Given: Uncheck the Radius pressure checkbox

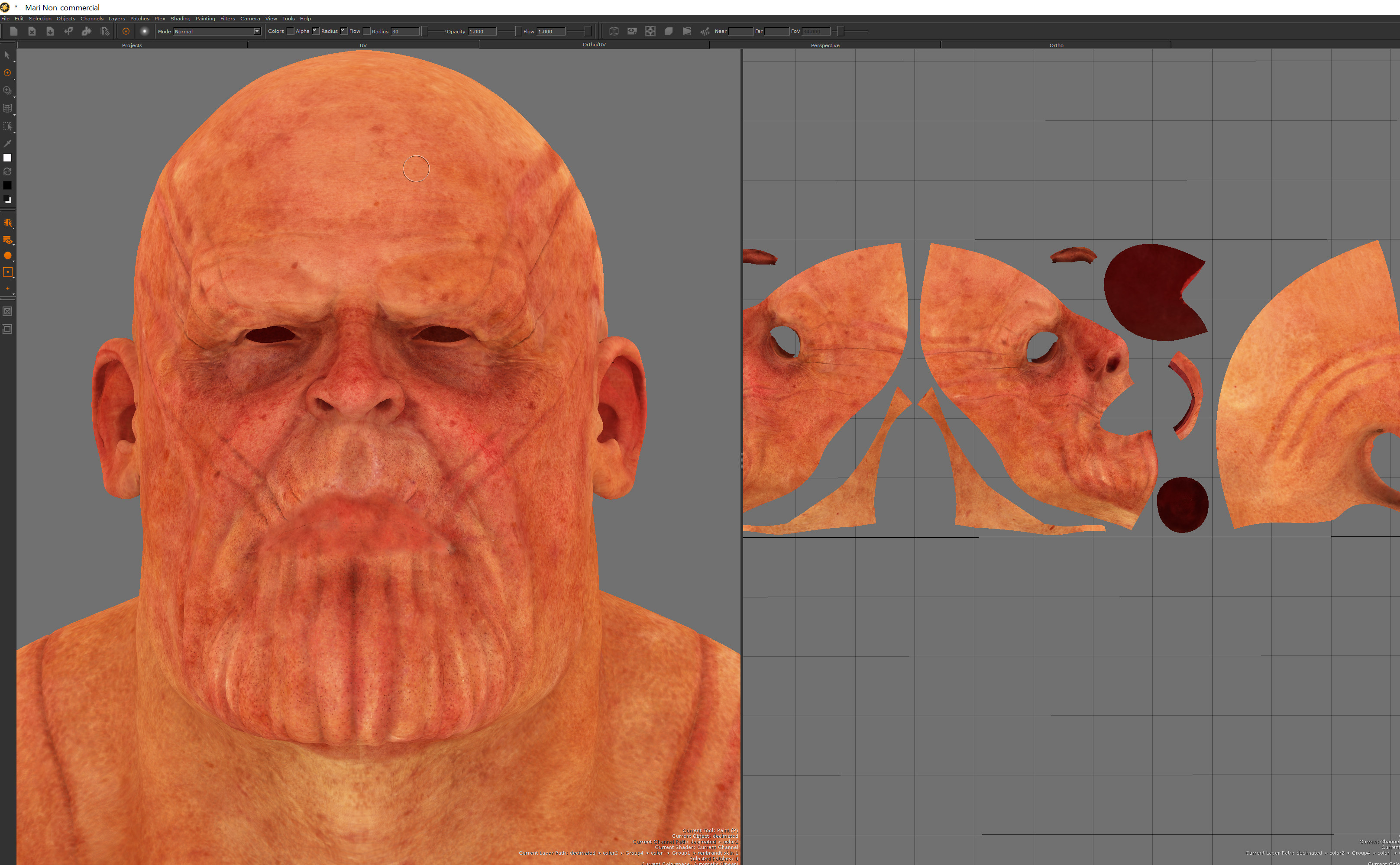Looking at the screenshot, I should pos(344,31).
